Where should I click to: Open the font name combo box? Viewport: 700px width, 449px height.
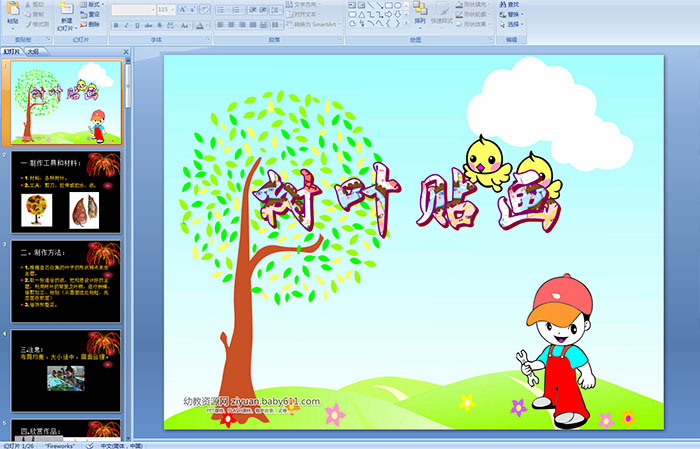tap(133, 9)
